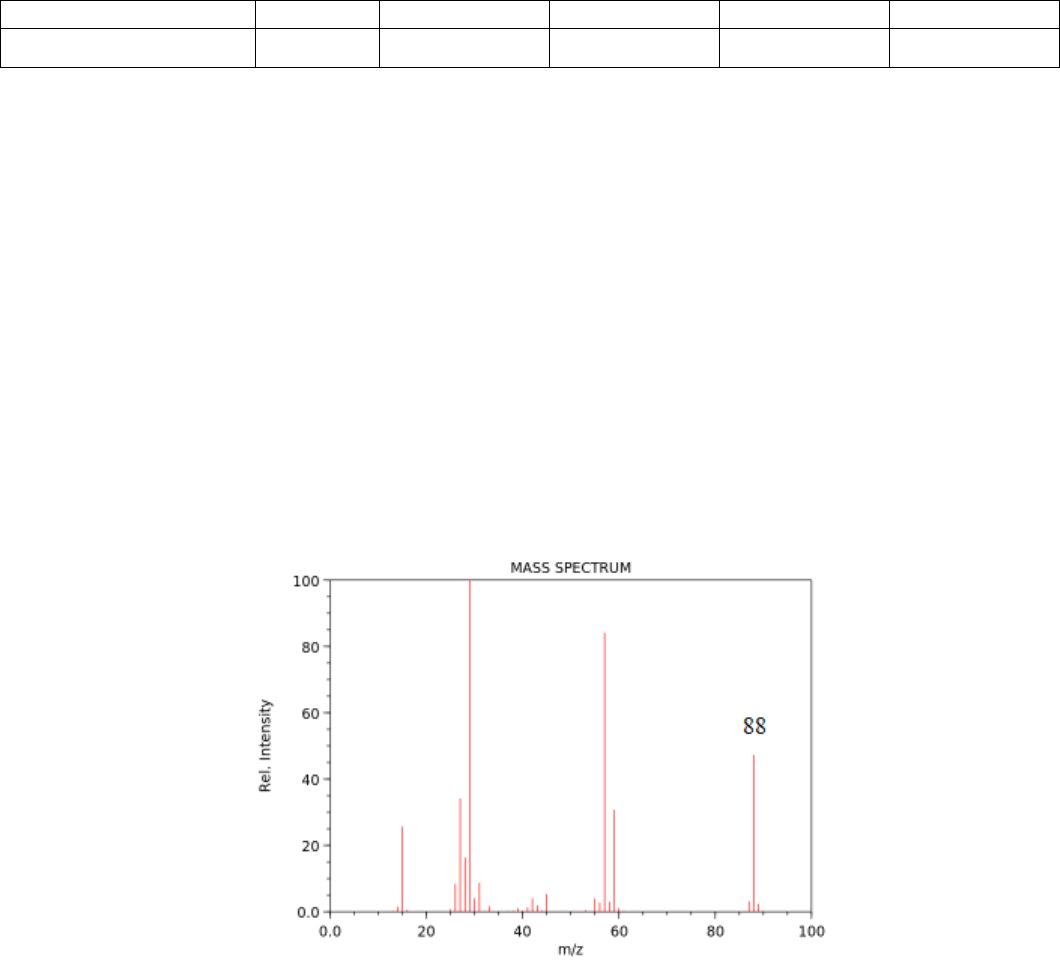The height and width of the screenshot is (963, 1060).
Task: Click the peak at m/z 59
Action: [x=614, y=860]
